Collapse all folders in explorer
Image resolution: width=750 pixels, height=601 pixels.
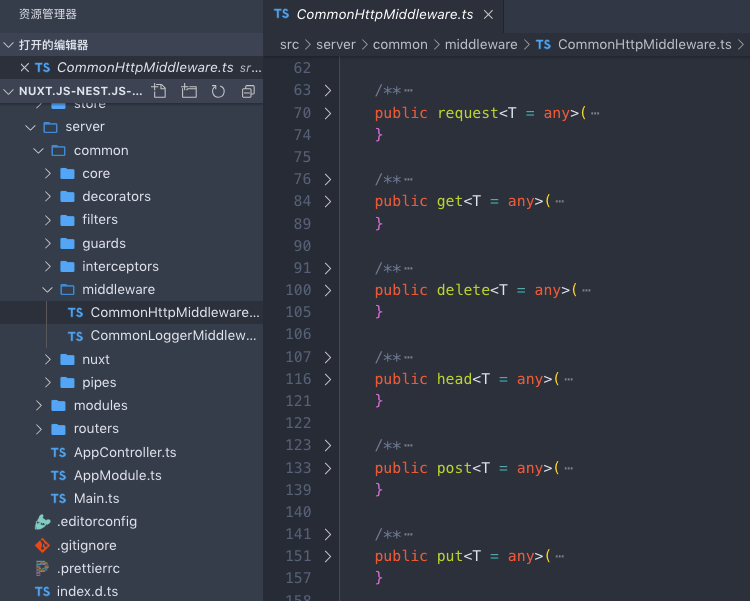[248, 91]
